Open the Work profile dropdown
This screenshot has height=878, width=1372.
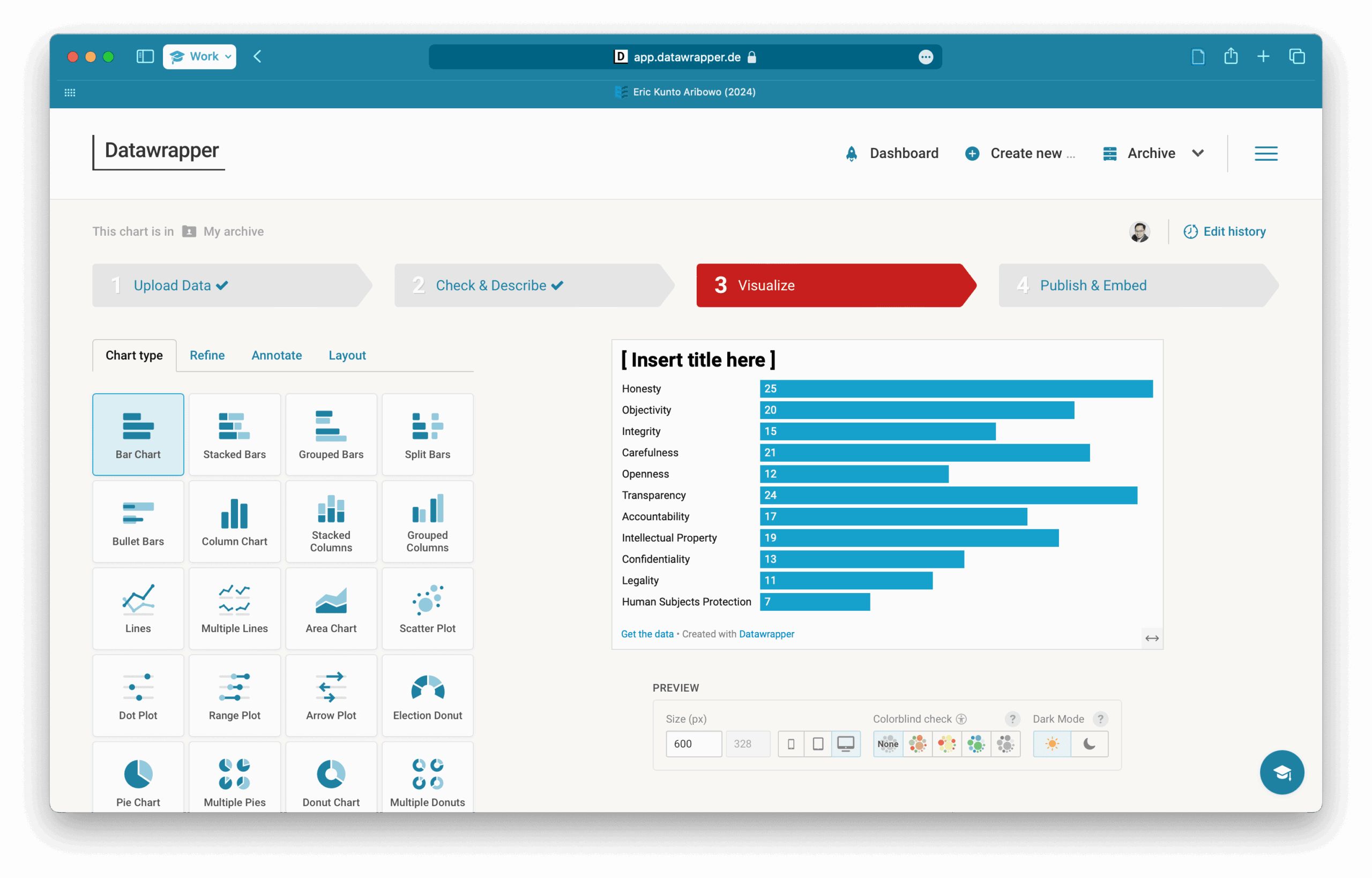coord(199,56)
